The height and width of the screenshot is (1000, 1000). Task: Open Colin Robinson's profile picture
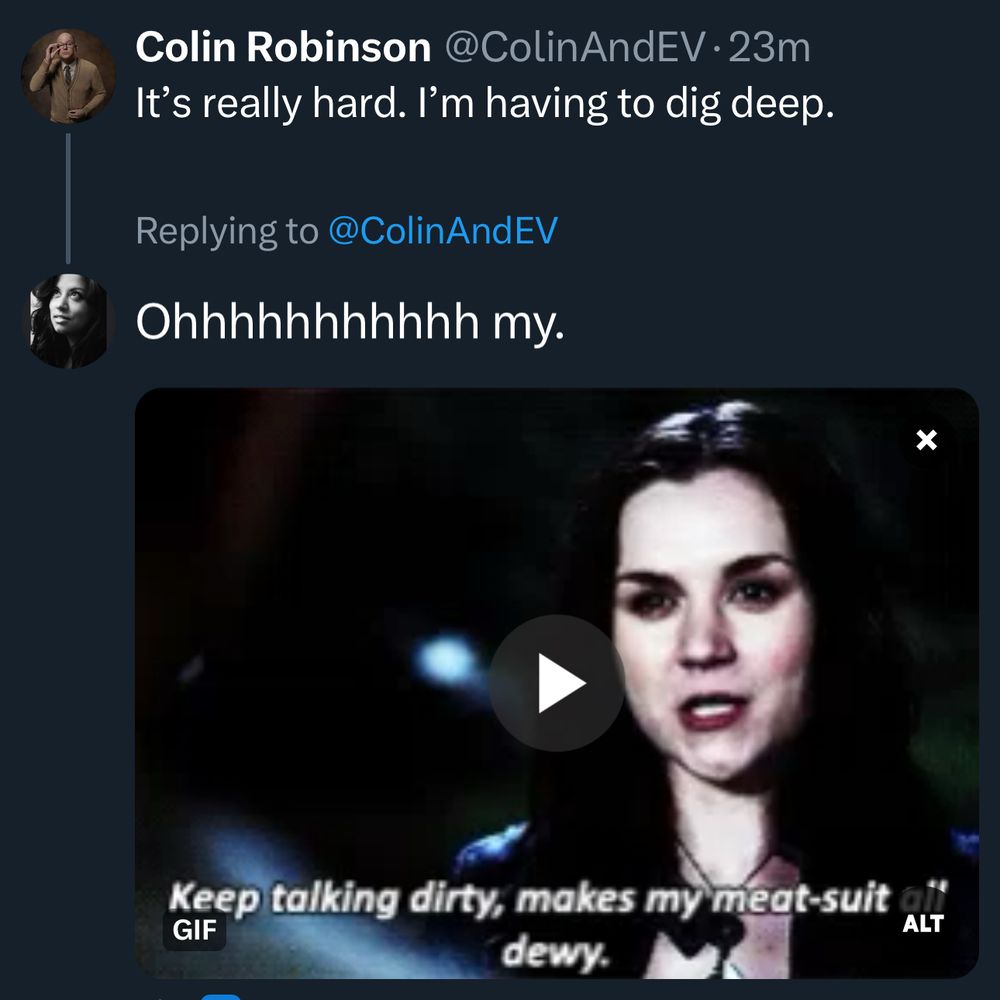coord(68,76)
